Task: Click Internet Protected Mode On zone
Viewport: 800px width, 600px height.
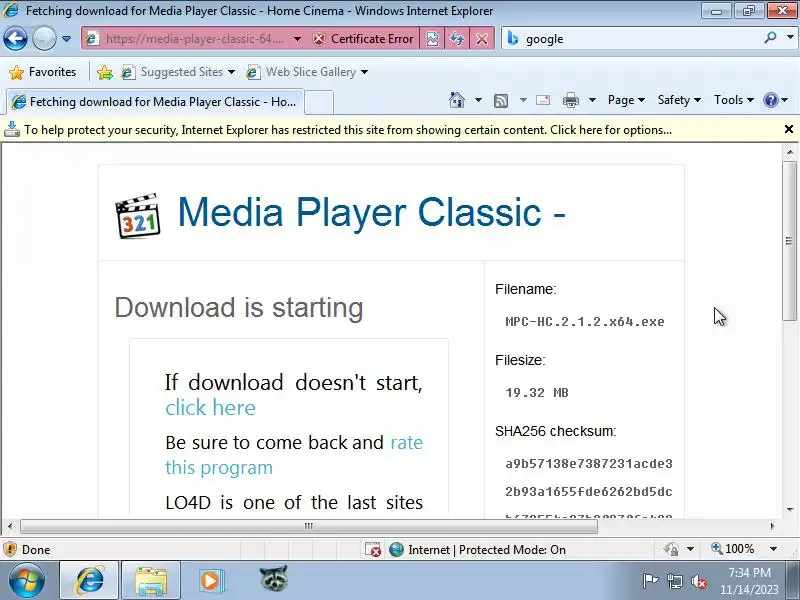Action: [487, 549]
